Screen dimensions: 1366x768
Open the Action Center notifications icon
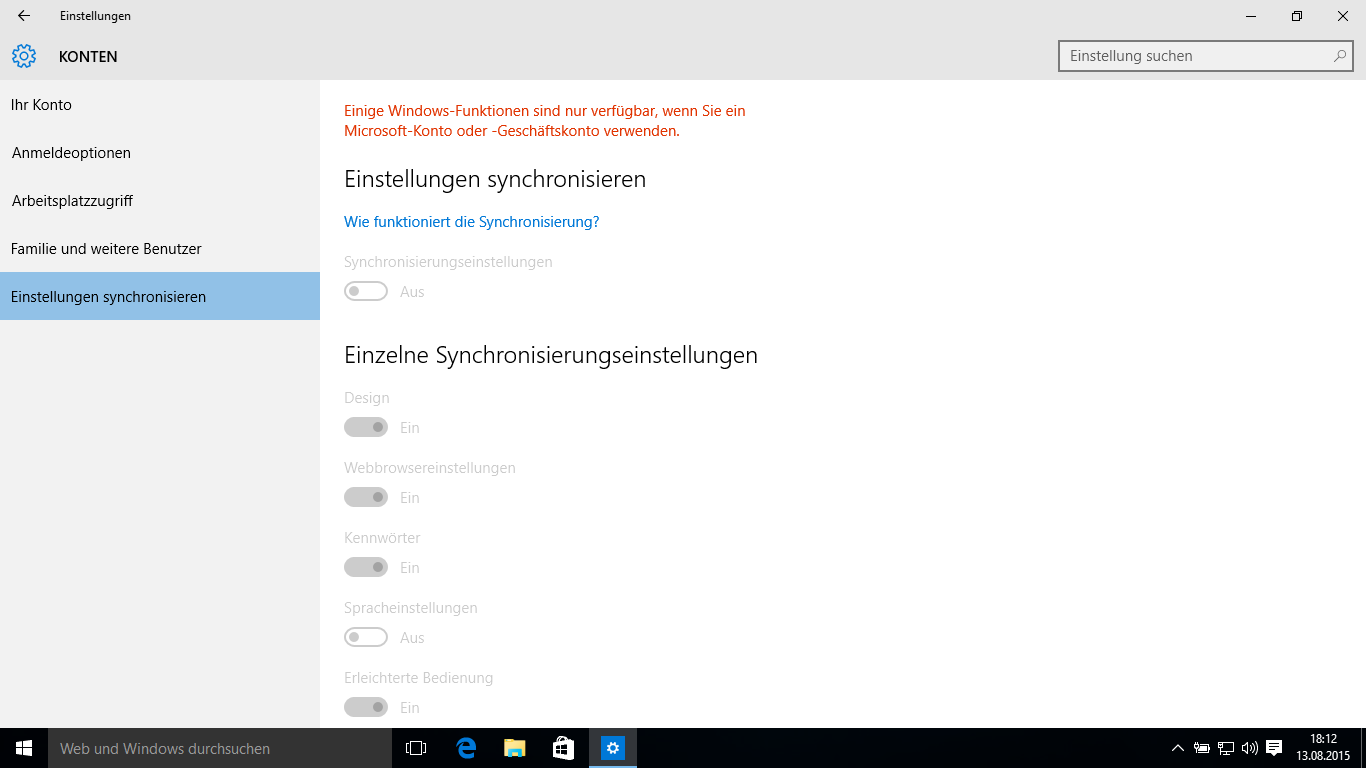[x=1274, y=748]
